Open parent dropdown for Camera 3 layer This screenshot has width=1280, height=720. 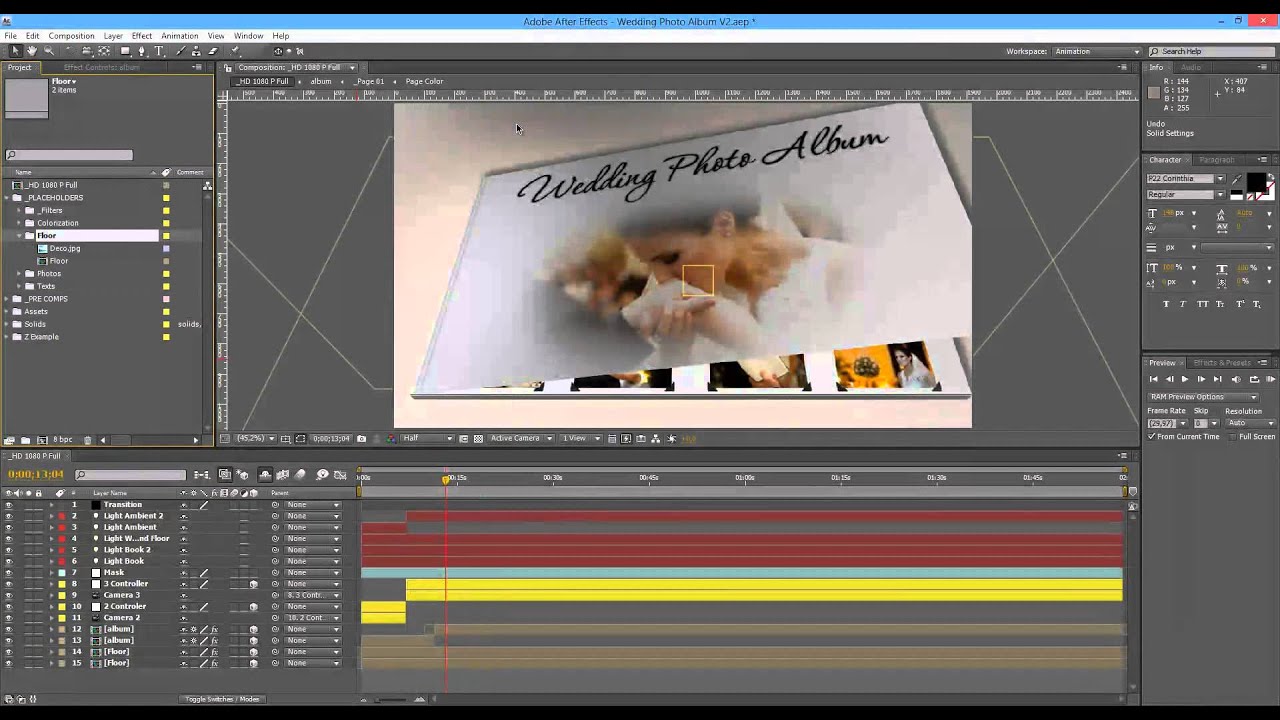coord(313,595)
